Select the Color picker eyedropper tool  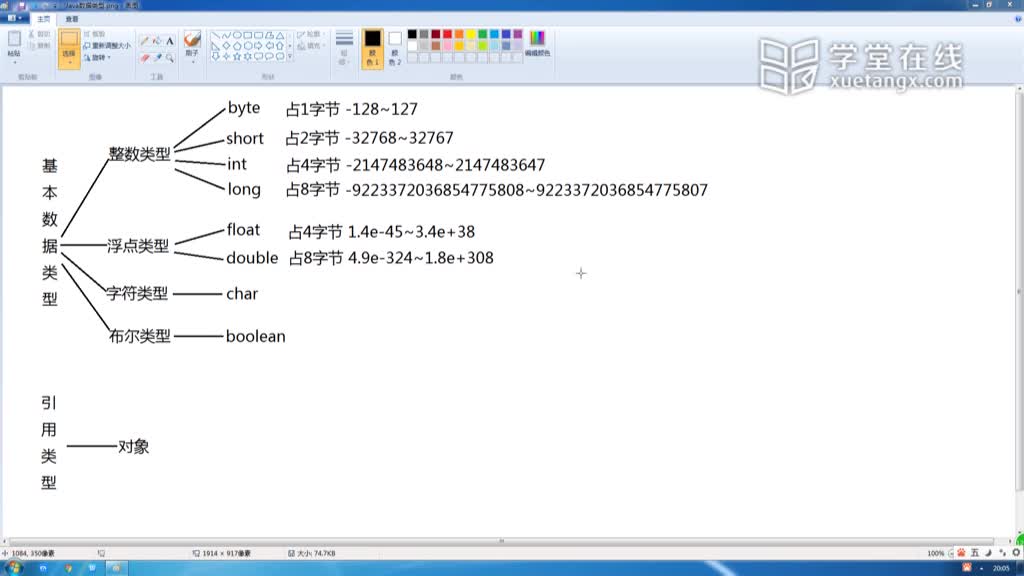157,58
